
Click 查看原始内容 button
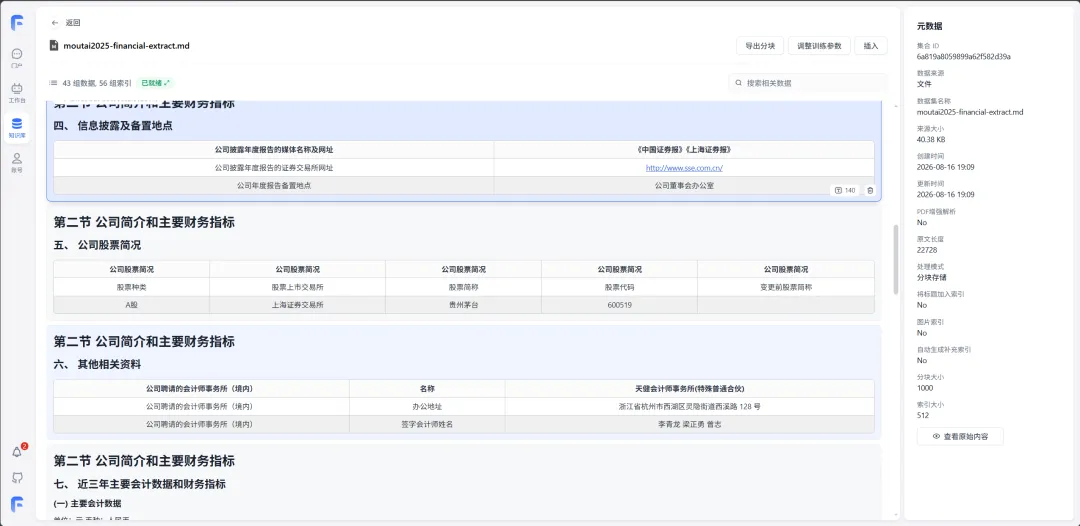pos(959,436)
